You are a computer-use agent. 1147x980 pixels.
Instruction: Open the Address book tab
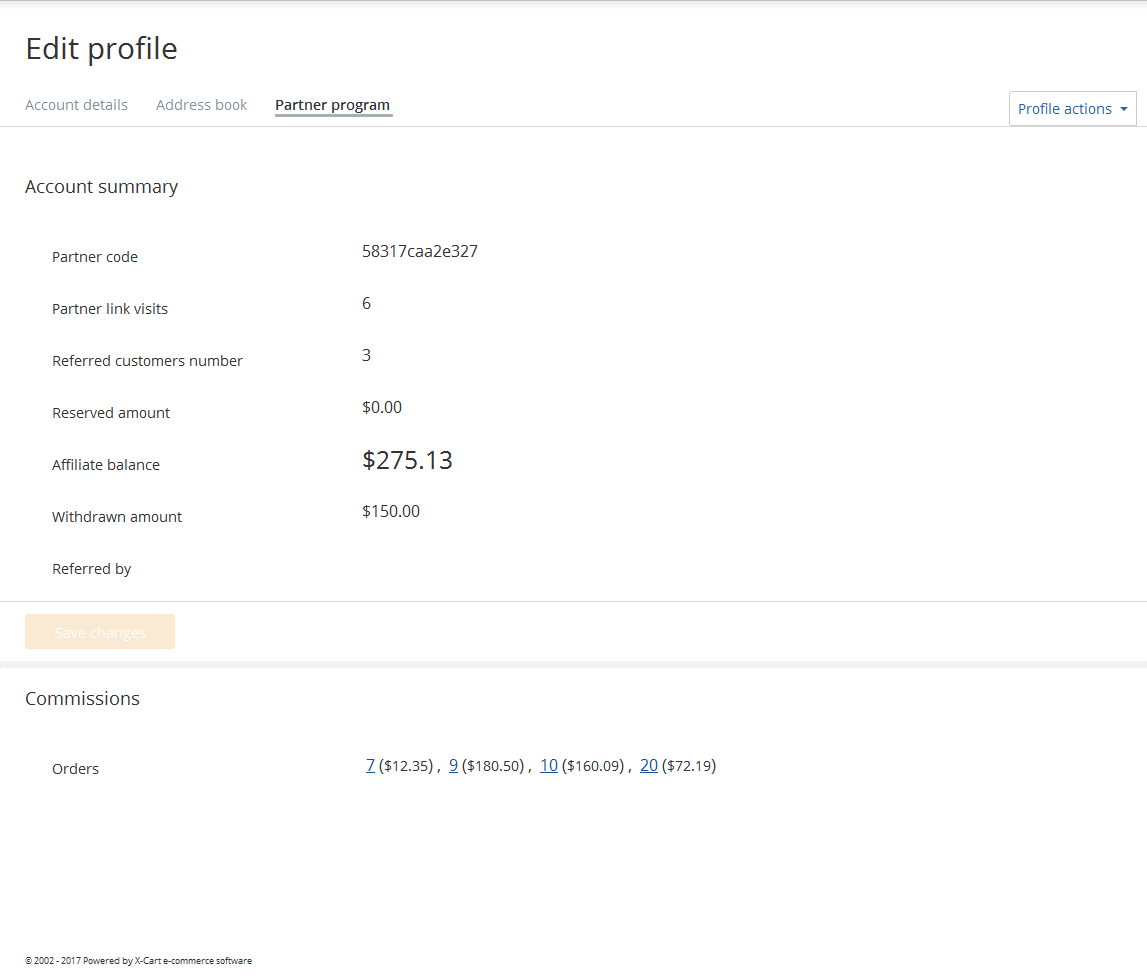pos(201,105)
